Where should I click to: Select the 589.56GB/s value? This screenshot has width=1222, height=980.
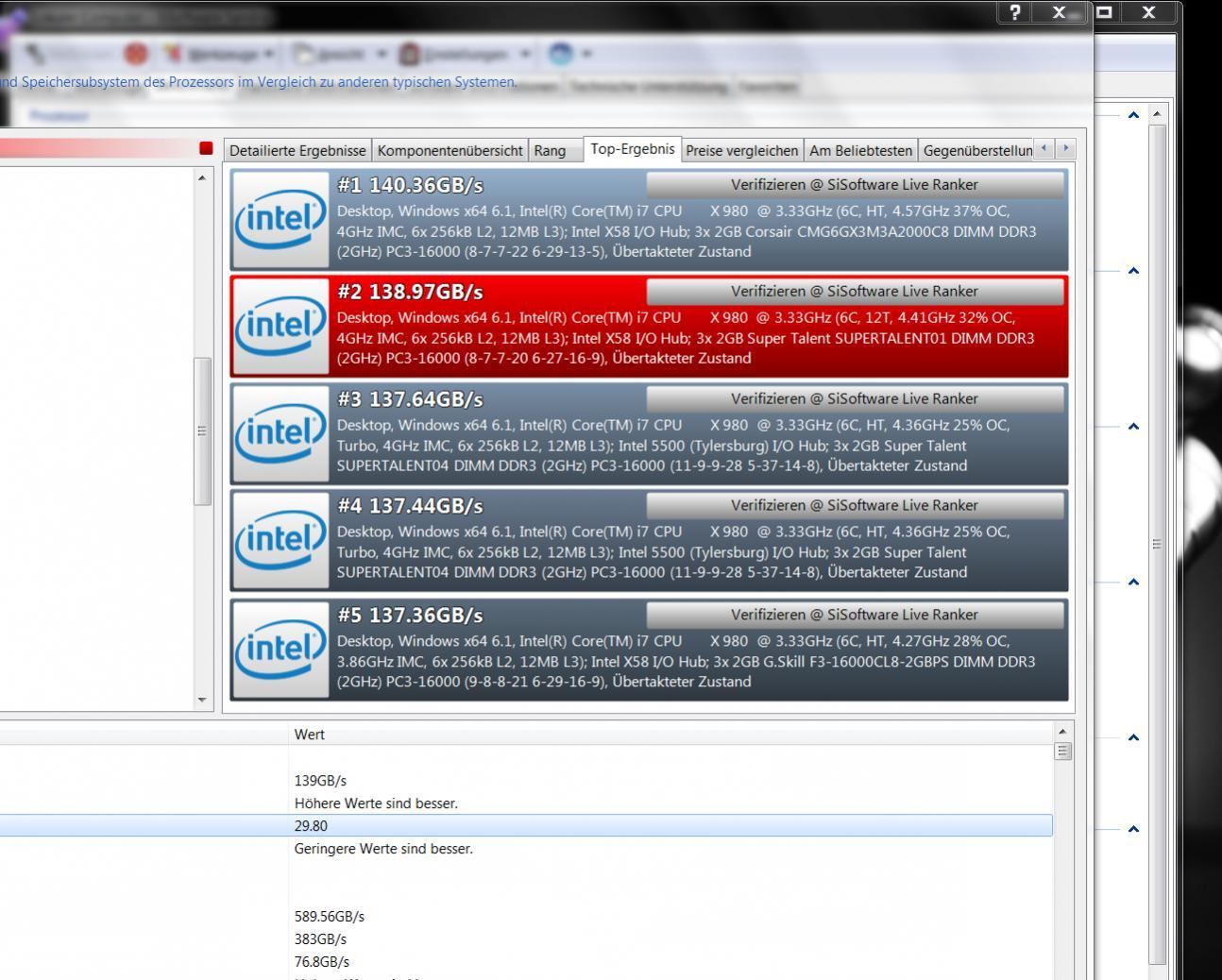pos(329,917)
